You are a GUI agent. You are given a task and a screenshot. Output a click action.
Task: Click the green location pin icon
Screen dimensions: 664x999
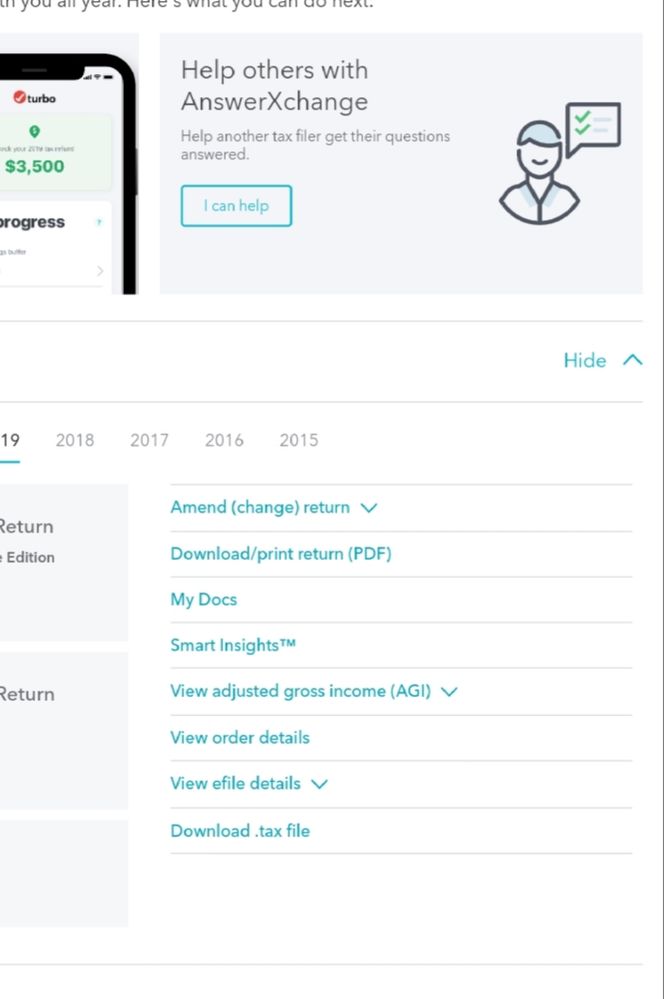coord(35,131)
